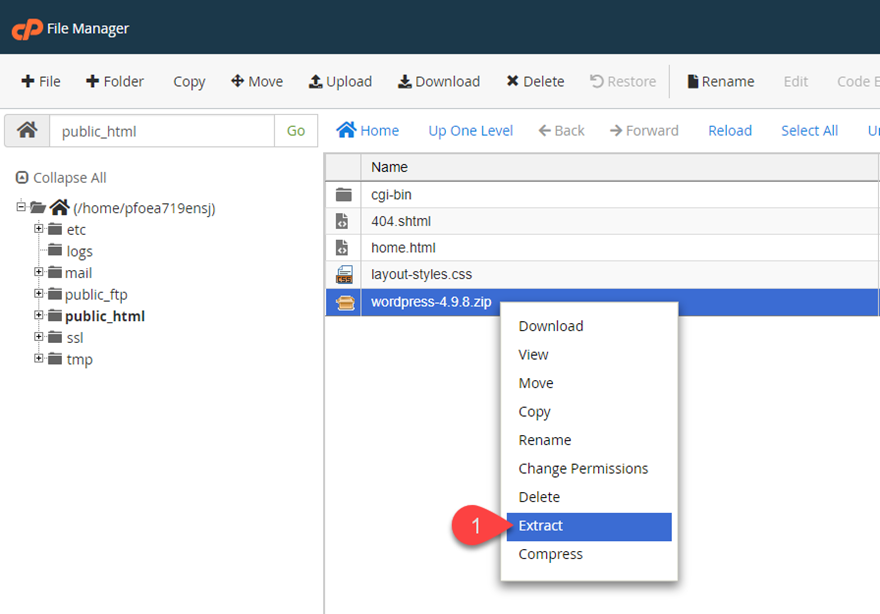Click the Go button
Viewport: 880px width, 614px height.
[x=296, y=130]
